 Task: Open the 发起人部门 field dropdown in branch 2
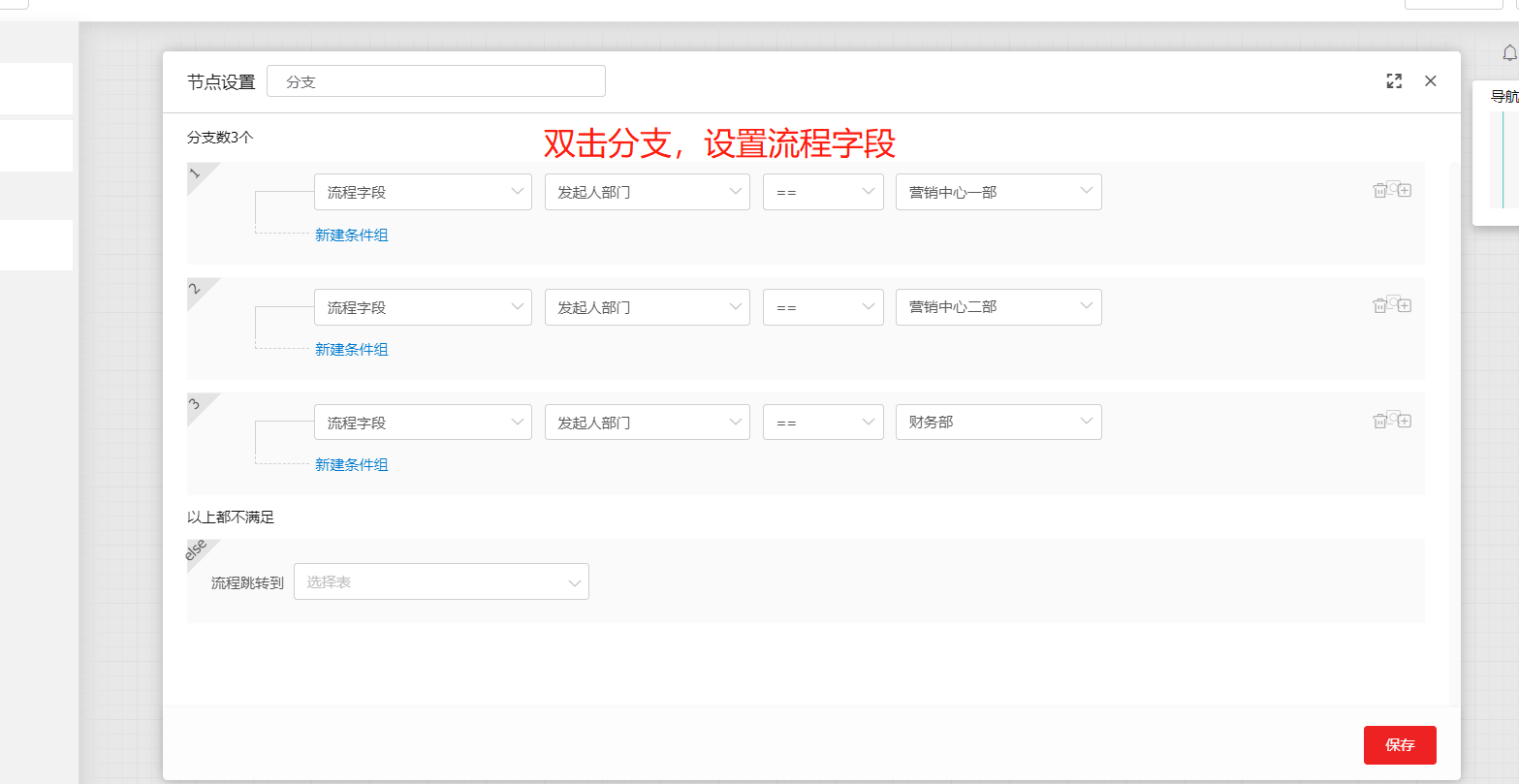coord(647,307)
